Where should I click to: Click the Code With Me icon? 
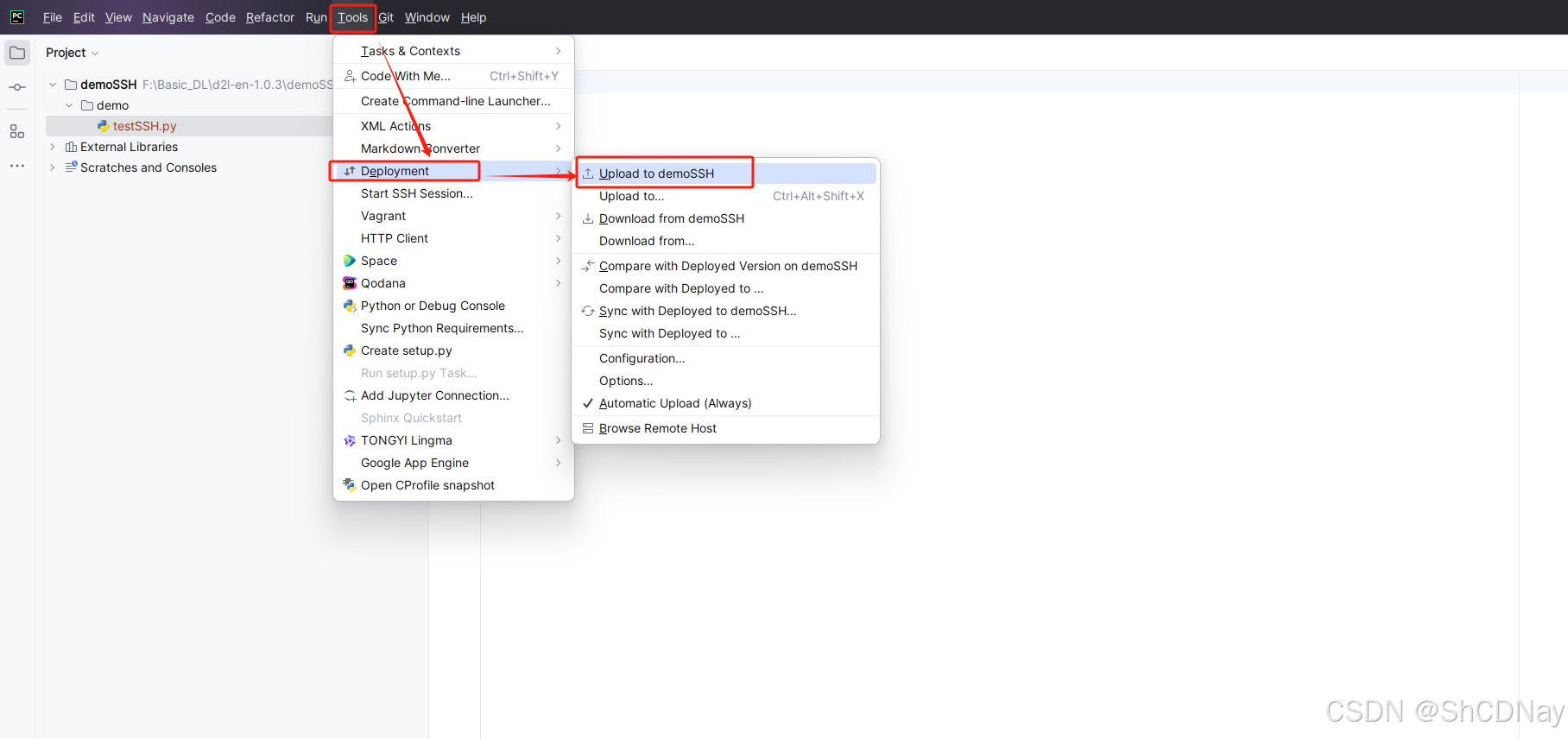point(350,76)
